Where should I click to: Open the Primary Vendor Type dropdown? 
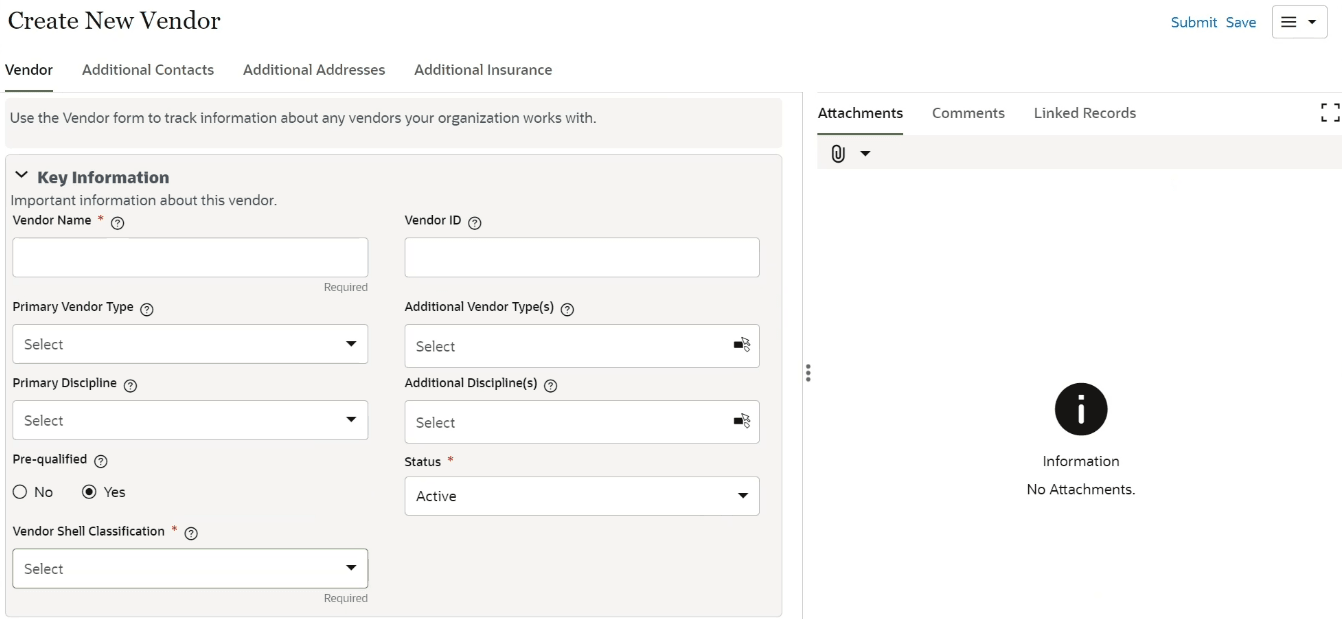pyautogui.click(x=190, y=344)
